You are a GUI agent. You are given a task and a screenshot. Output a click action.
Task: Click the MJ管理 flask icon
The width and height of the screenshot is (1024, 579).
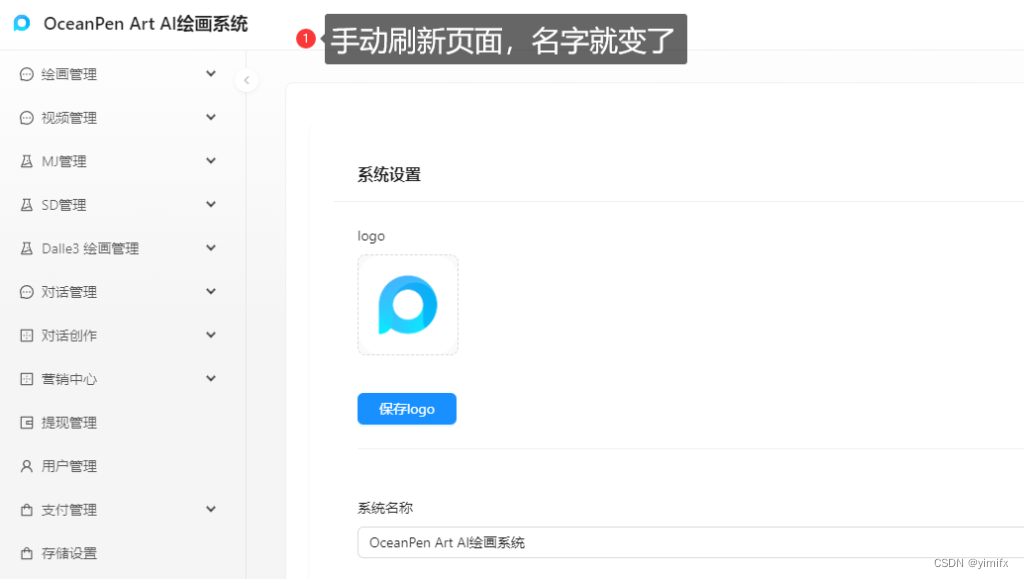(x=26, y=161)
